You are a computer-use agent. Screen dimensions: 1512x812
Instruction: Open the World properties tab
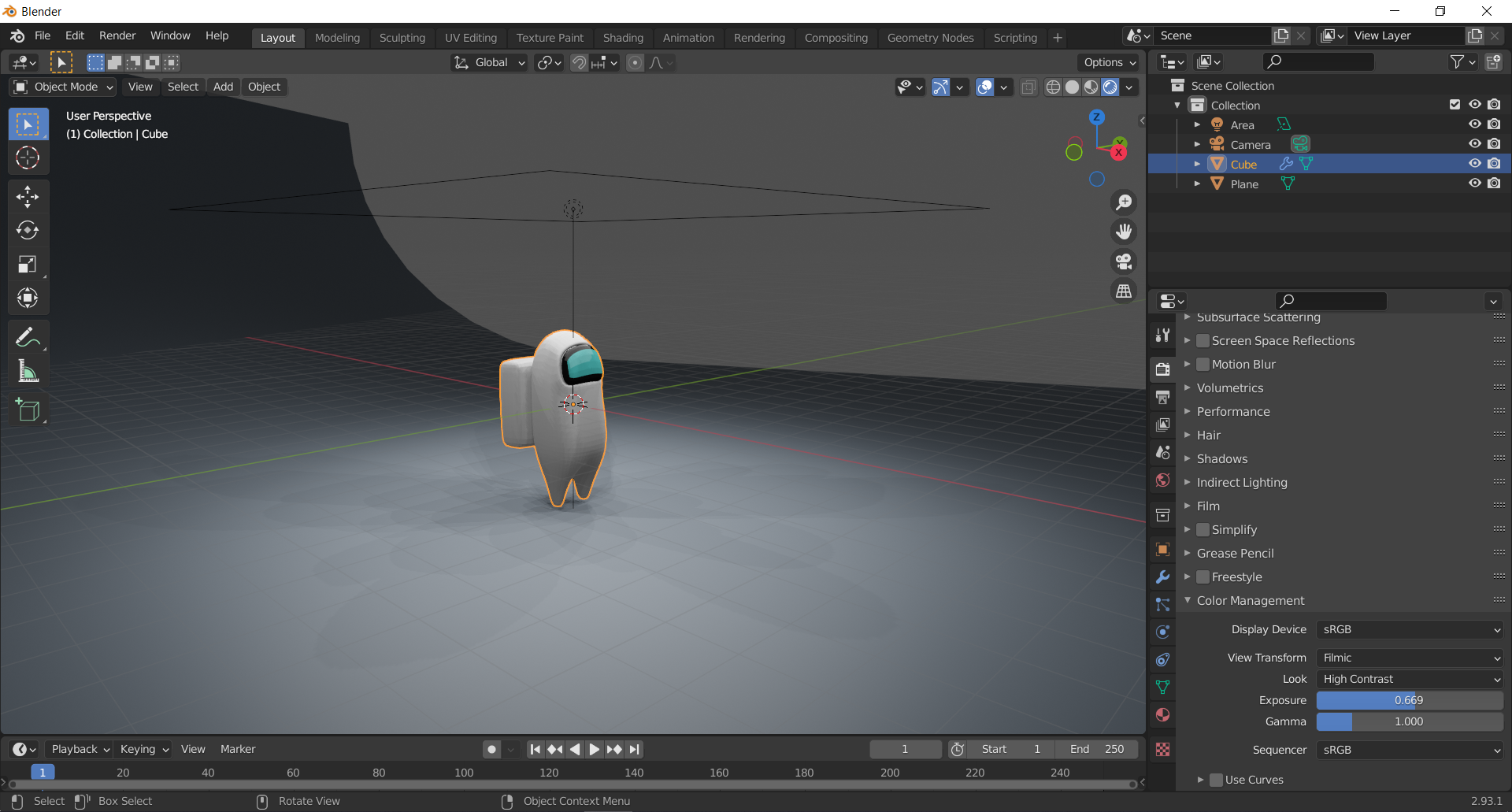[x=1162, y=480]
